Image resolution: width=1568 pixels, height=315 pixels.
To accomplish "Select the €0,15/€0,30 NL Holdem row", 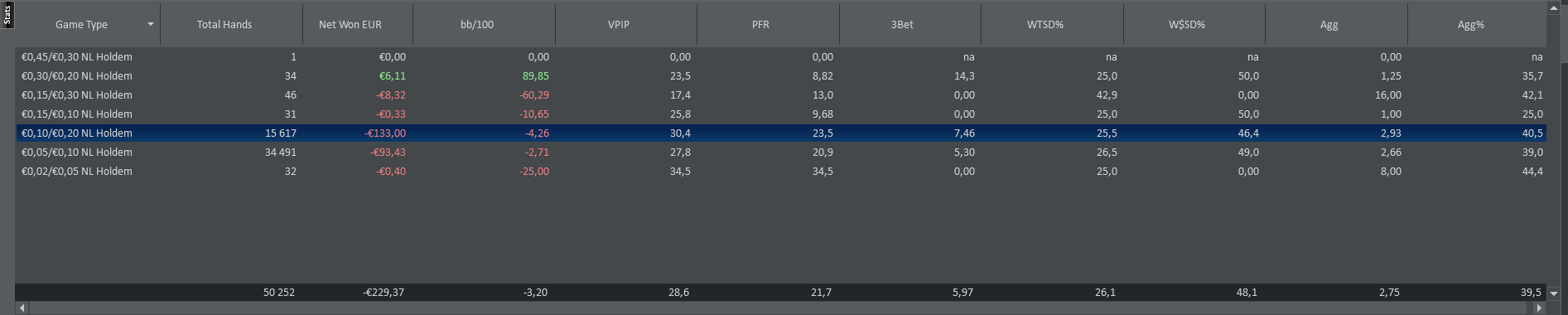I will click(x=781, y=95).
